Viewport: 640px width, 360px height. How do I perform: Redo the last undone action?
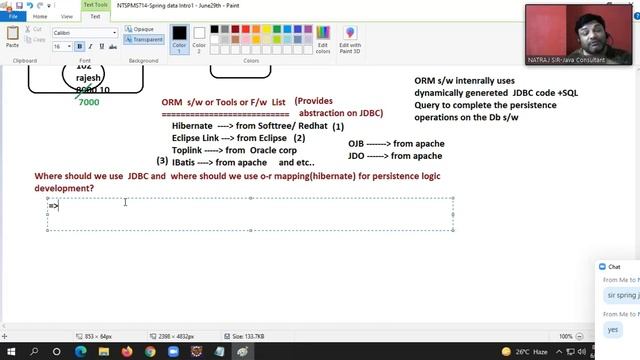coord(40,5)
